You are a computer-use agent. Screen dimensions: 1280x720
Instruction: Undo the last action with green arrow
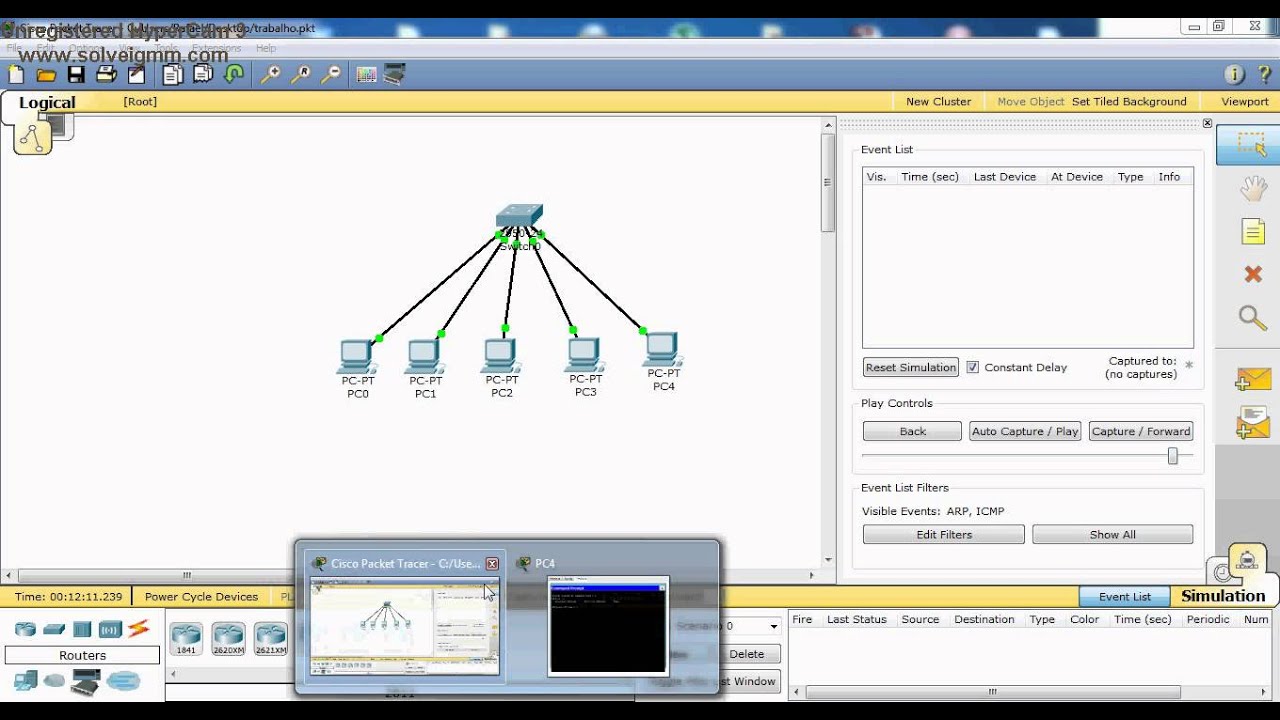point(234,75)
